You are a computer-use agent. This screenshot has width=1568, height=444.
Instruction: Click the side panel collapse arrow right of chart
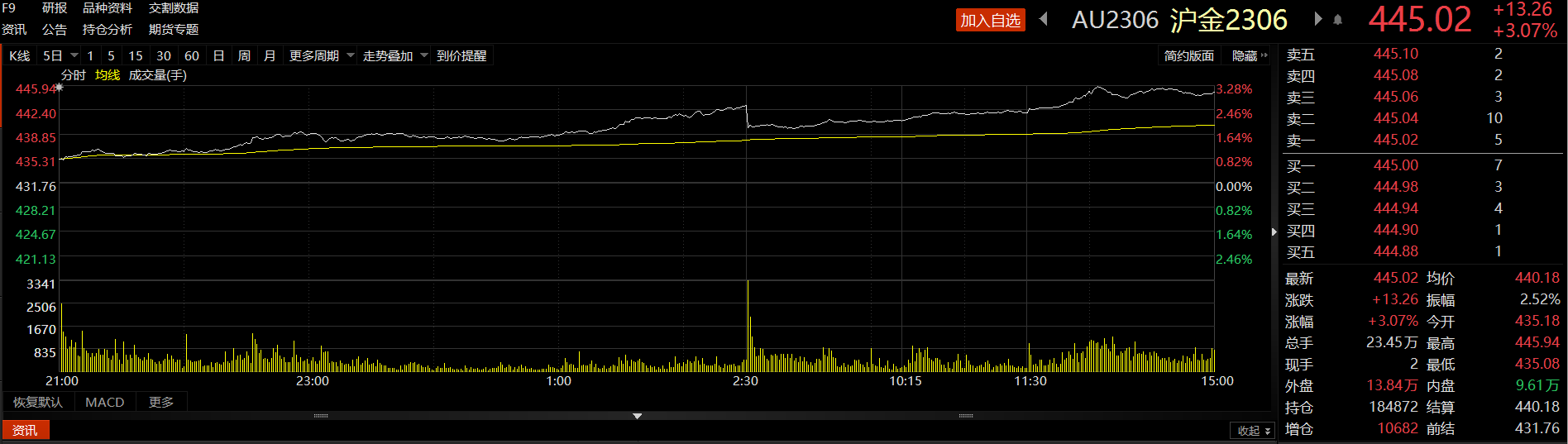[x=1274, y=232]
